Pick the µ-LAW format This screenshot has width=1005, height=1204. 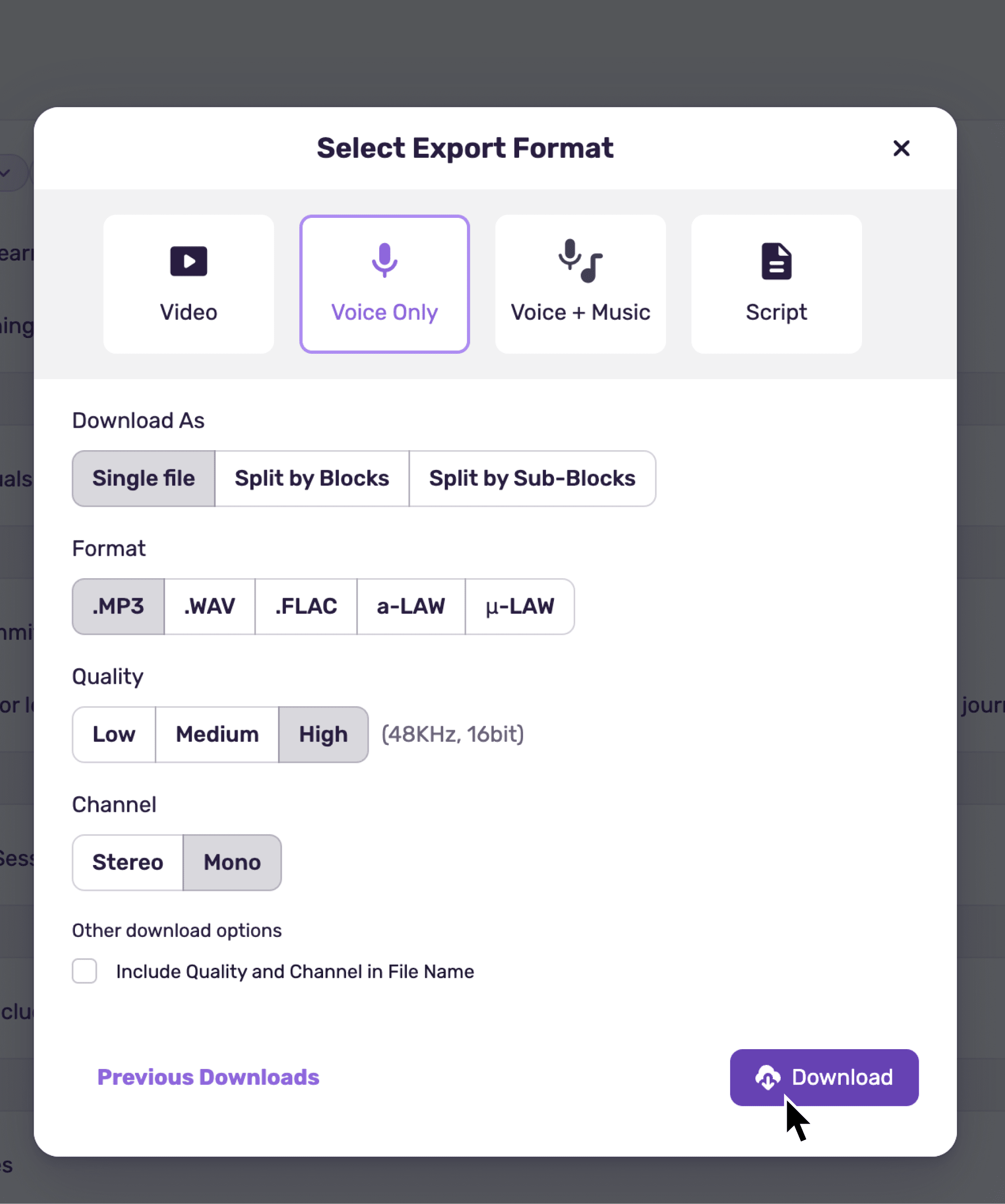pos(520,606)
